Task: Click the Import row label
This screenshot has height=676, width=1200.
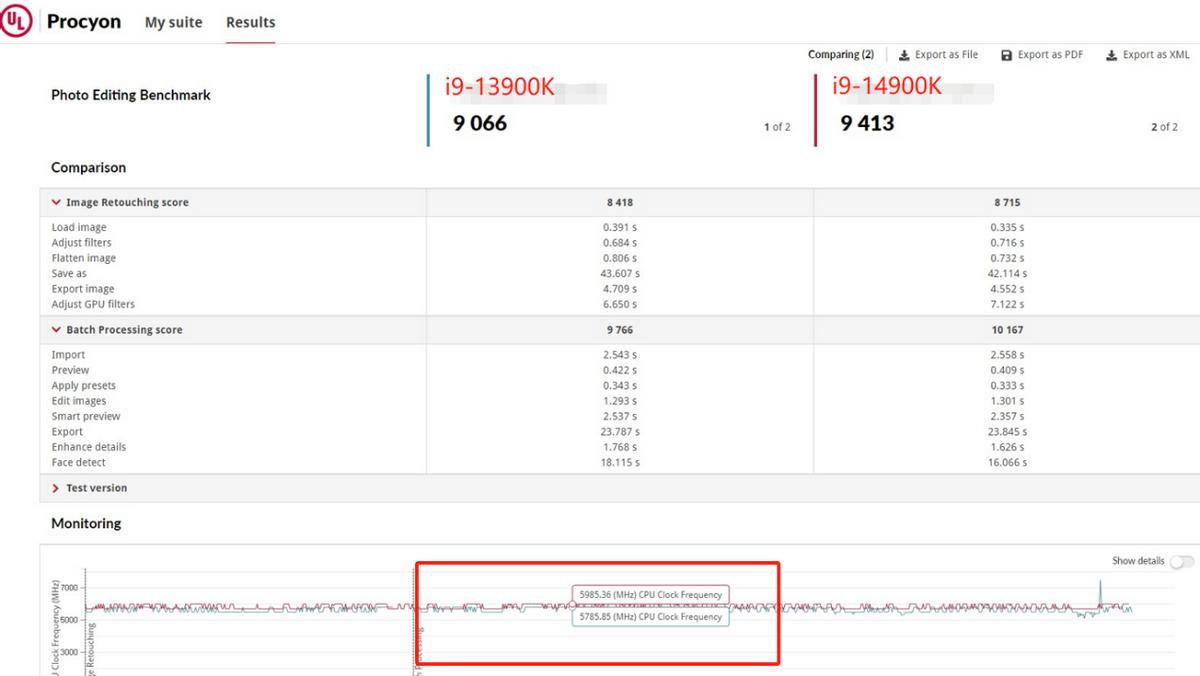Action: pos(69,355)
